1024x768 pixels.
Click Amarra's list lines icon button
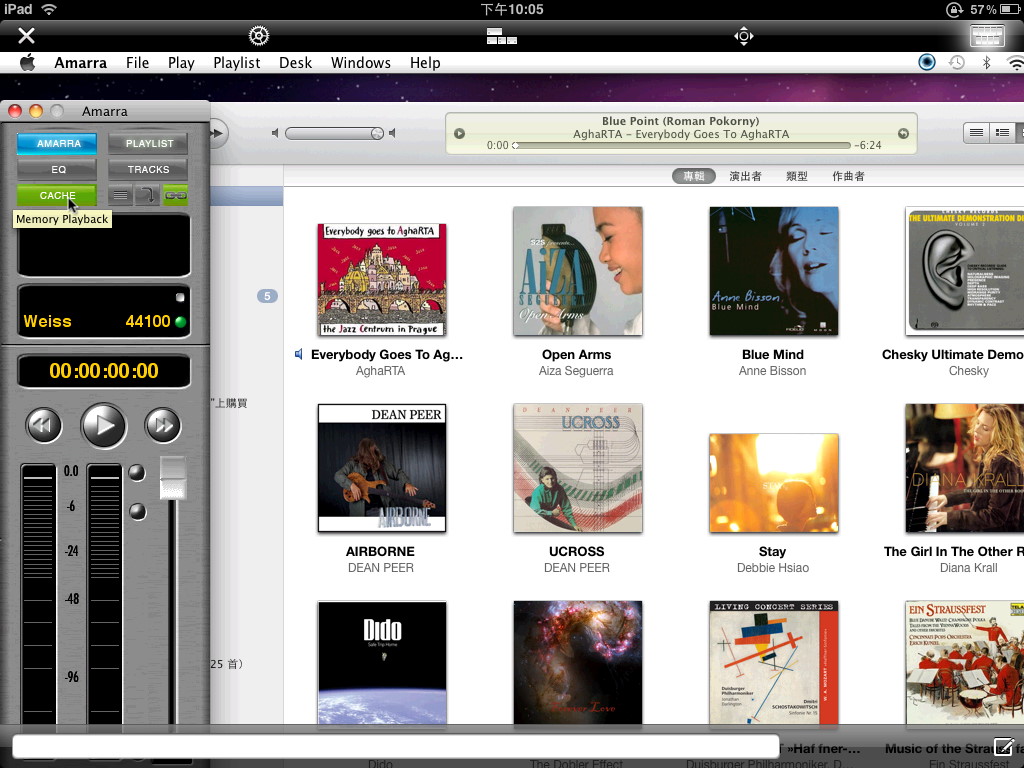pos(120,195)
